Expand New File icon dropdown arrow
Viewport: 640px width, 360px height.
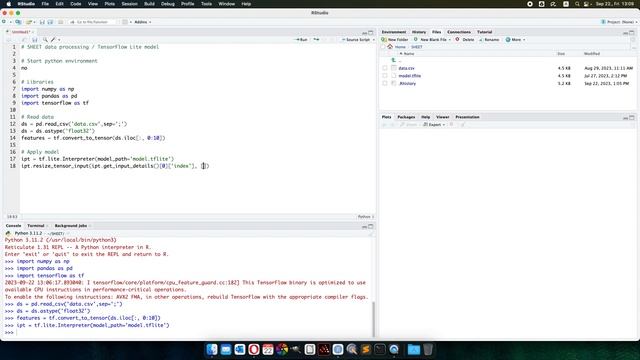(x=10, y=22)
